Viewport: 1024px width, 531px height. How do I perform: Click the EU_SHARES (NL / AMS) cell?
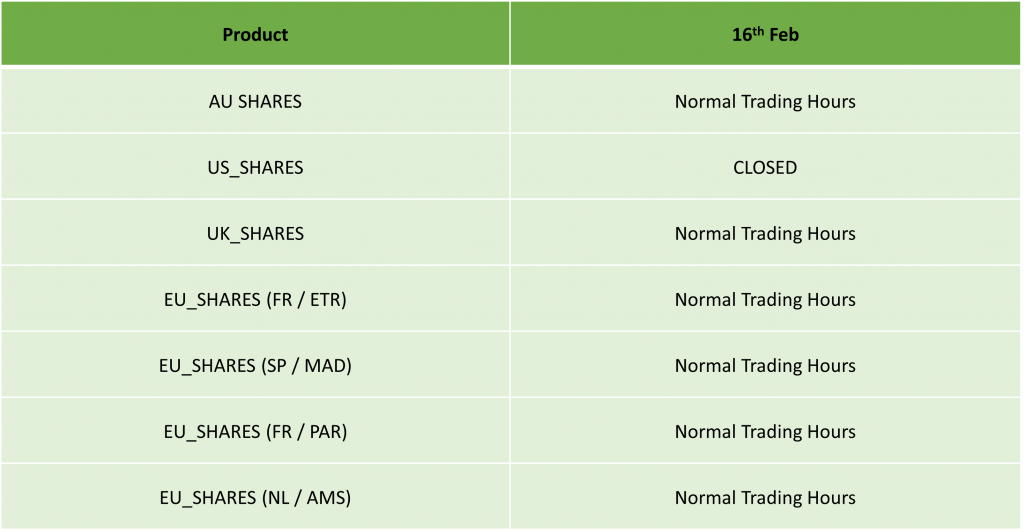click(x=255, y=498)
